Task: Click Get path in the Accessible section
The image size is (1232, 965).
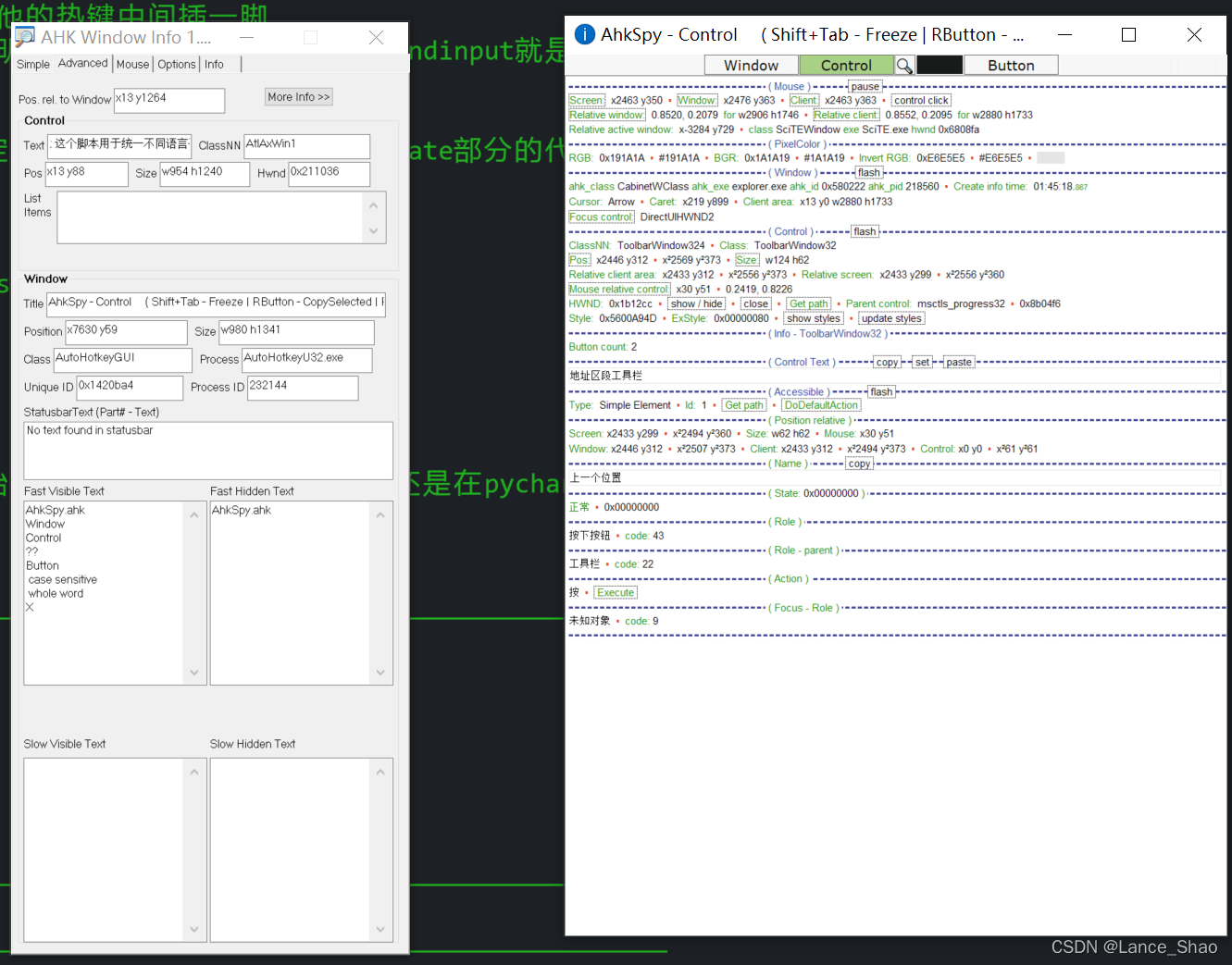Action: (744, 405)
